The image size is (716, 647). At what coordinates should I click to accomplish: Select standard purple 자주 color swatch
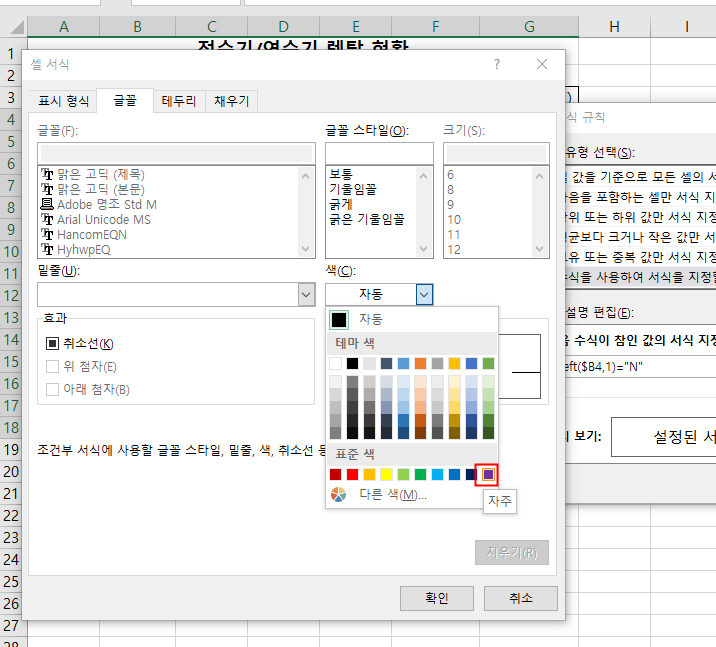tap(488, 474)
